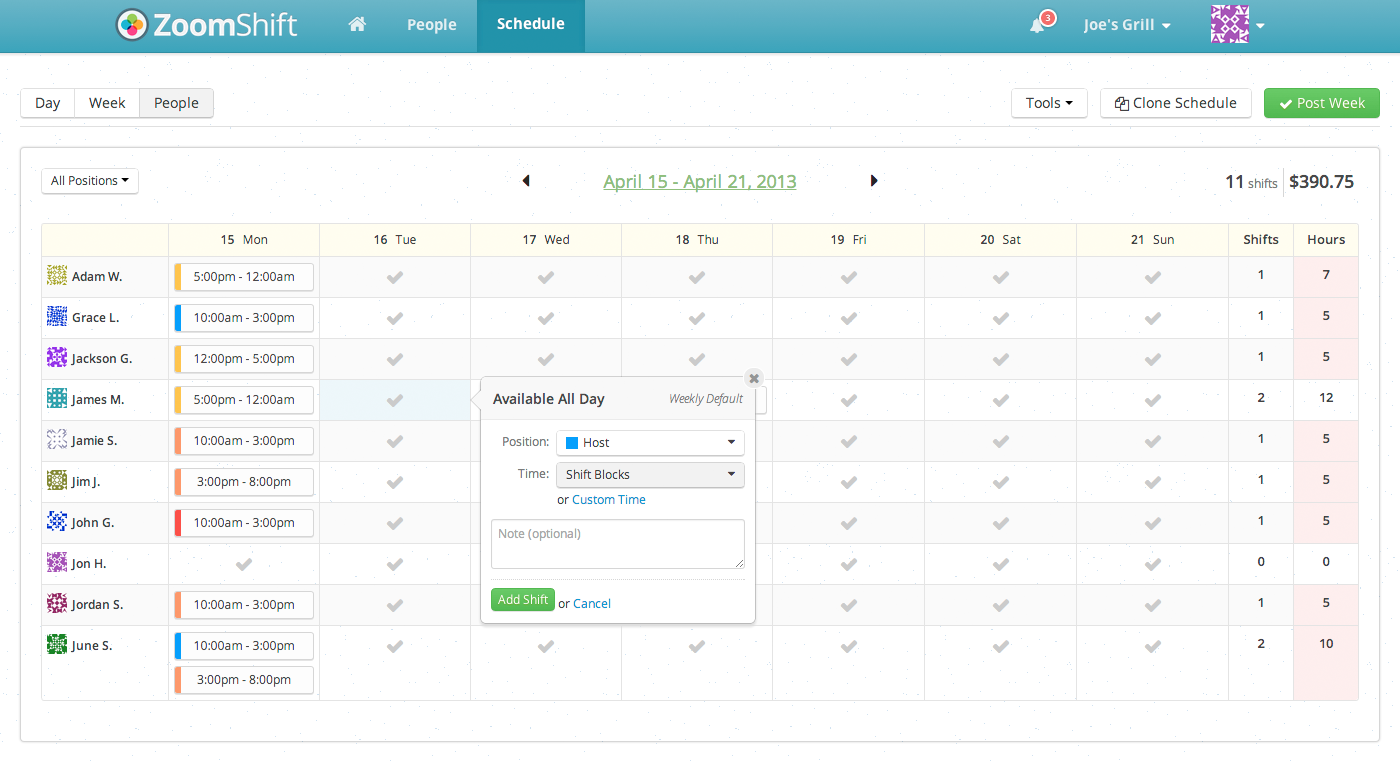Go to previous week arrow

click(x=526, y=181)
